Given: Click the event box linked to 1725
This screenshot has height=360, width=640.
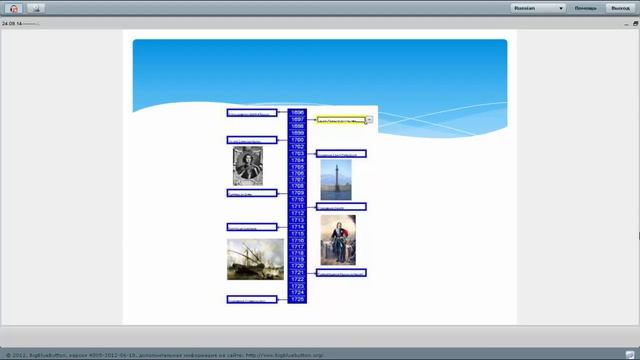Looking at the screenshot, I should coord(252,300).
